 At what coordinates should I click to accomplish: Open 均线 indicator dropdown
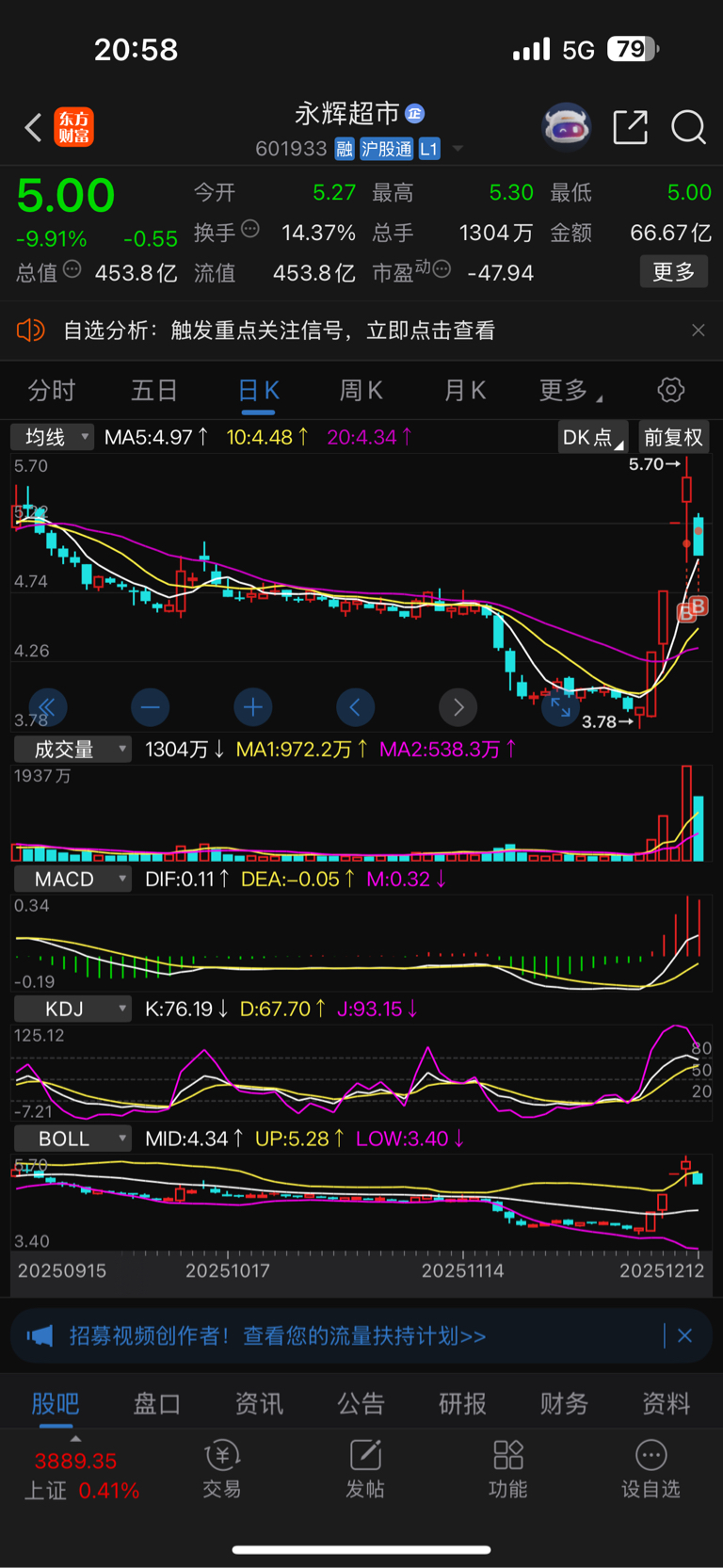tap(53, 437)
